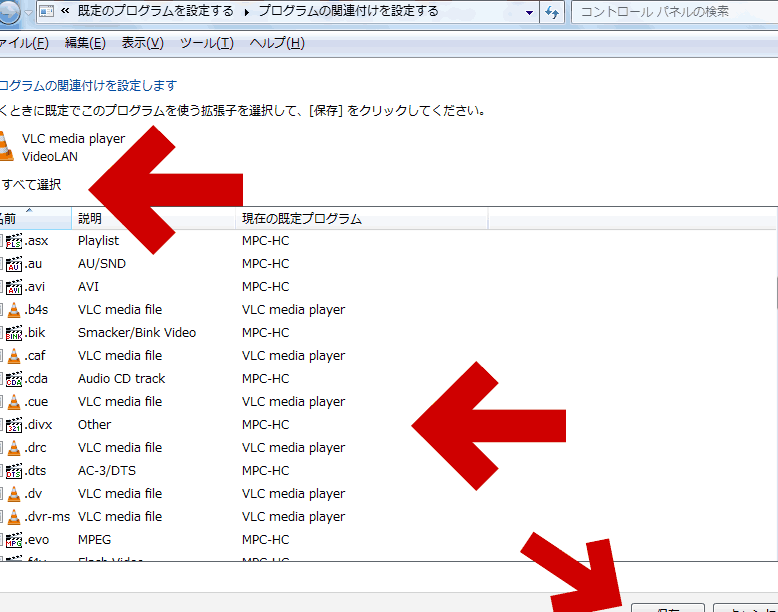Screen dimensions: 778x612
Task: Click the refresh icon beside the address bar
Action: point(552,12)
